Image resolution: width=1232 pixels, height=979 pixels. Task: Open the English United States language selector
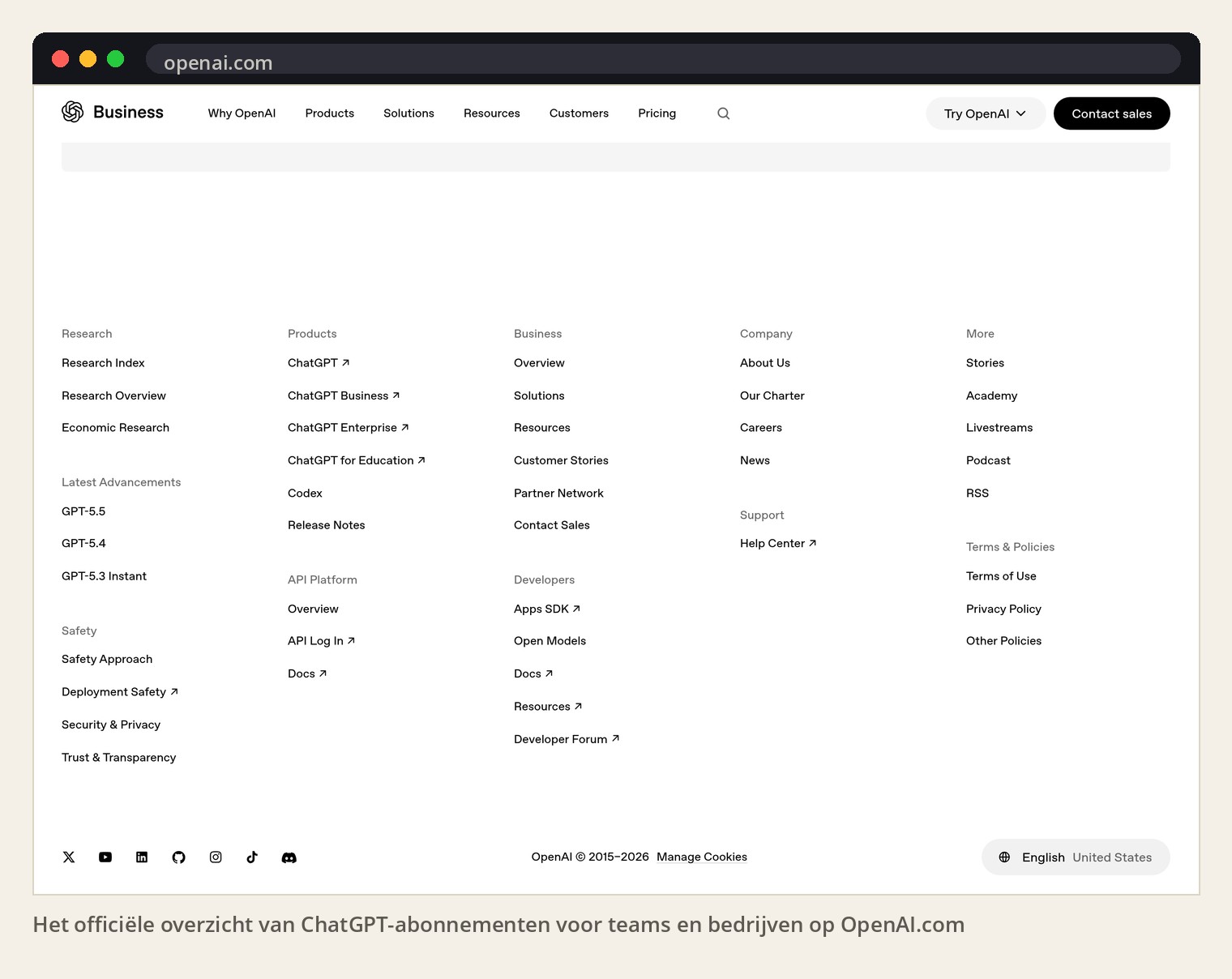point(1076,857)
